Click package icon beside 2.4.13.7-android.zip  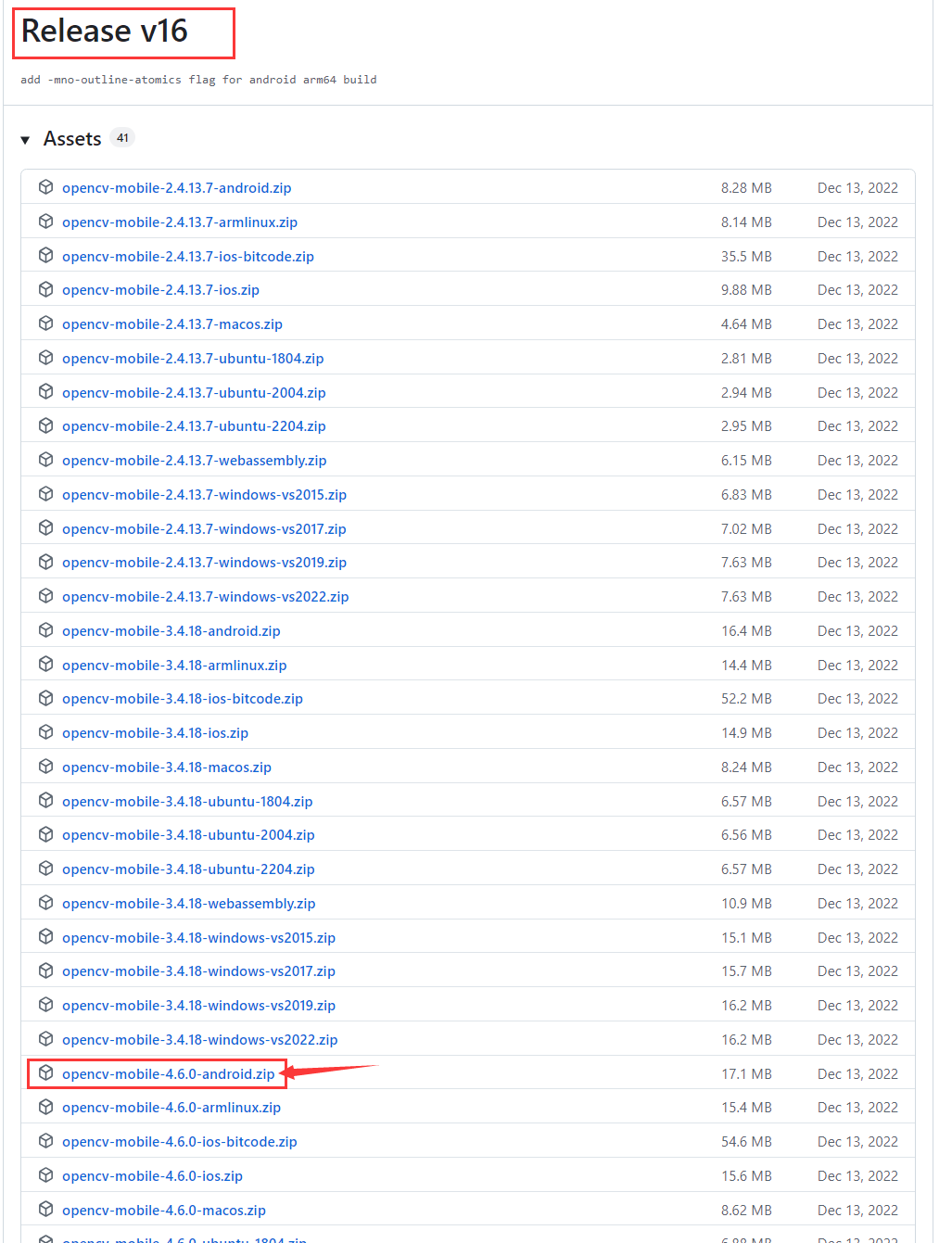45,187
